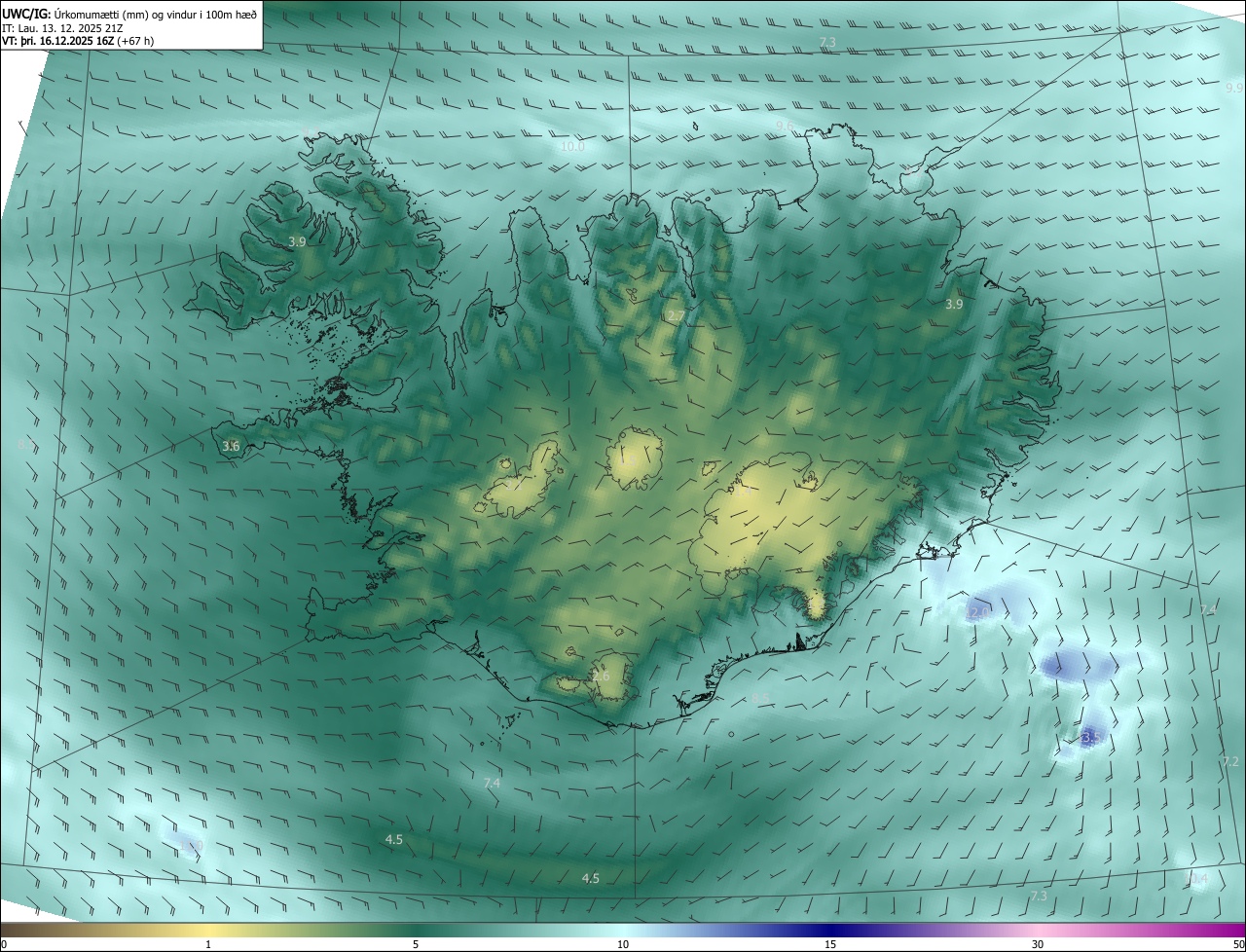Click the 2.7 value label in North Iceland
Image resolution: width=1246 pixels, height=952 pixels.
(676, 316)
